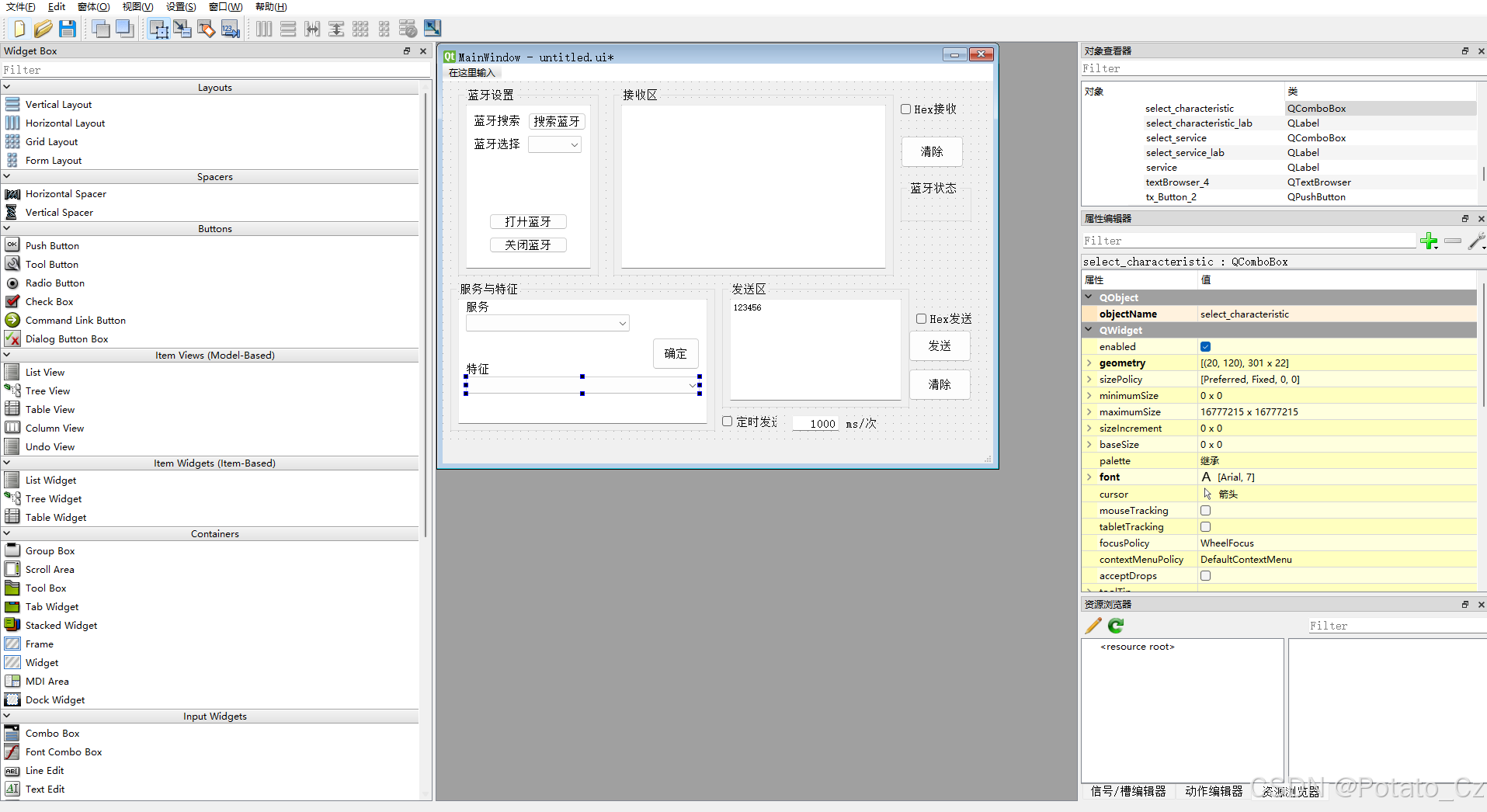Screen dimensions: 1487x812
Task: Click the 打开蓝牙 button in the form
Action: 528,221
